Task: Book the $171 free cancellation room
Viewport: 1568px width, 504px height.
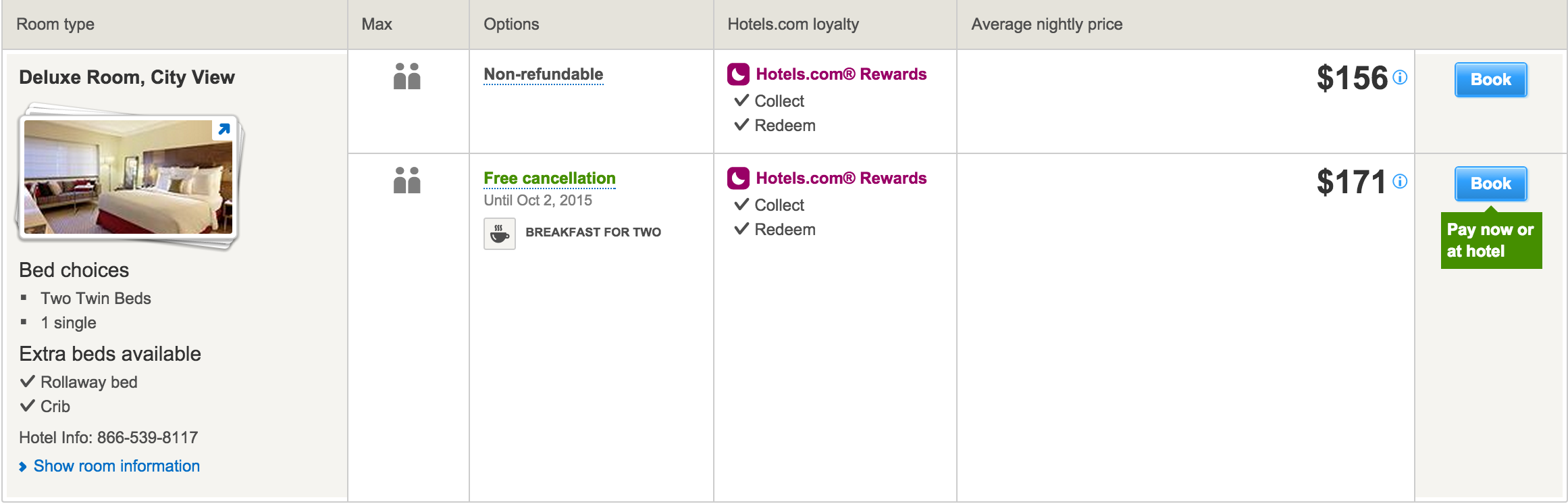Action: [1490, 184]
